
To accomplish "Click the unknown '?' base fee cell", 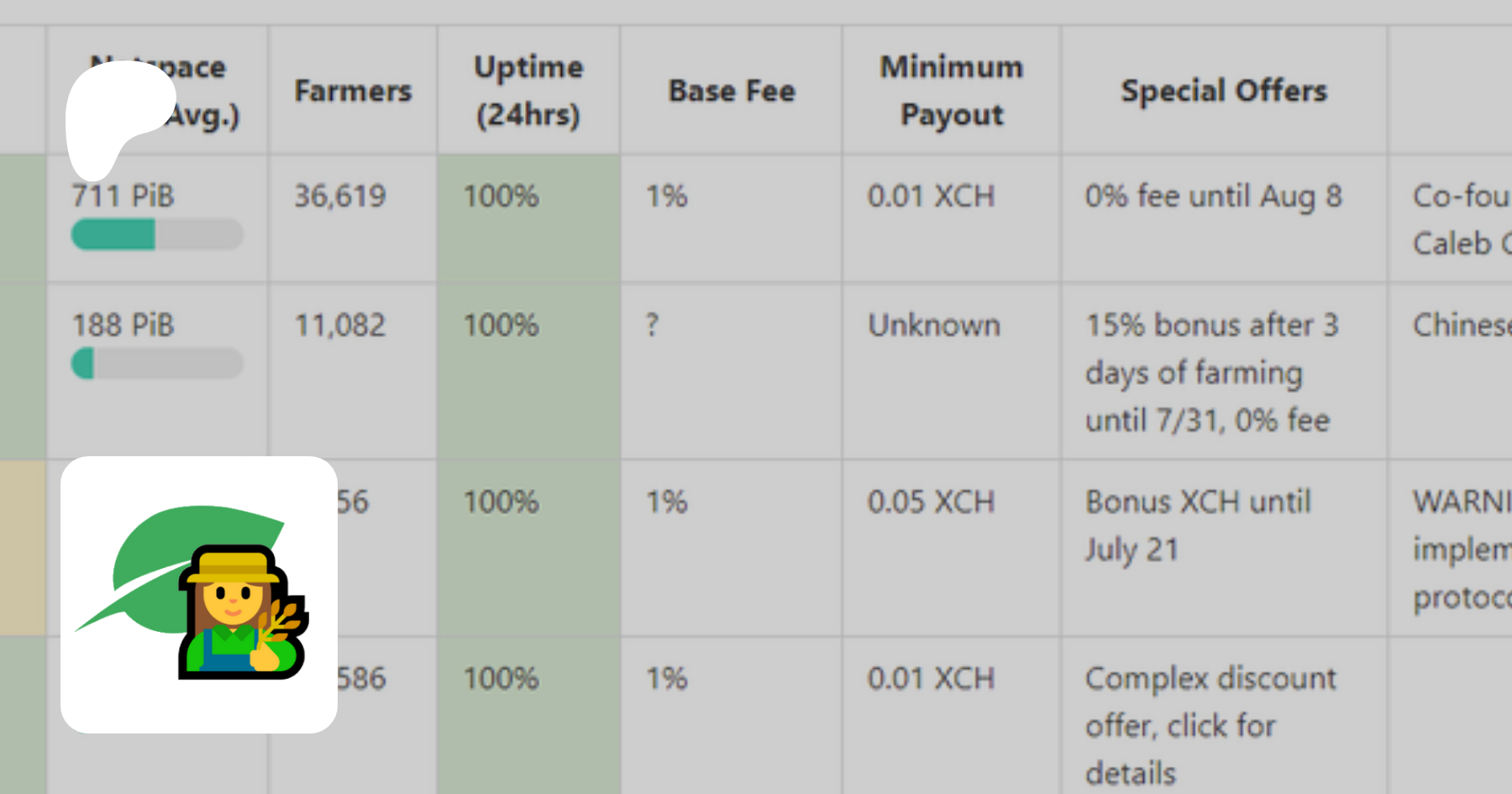I will tap(653, 325).
